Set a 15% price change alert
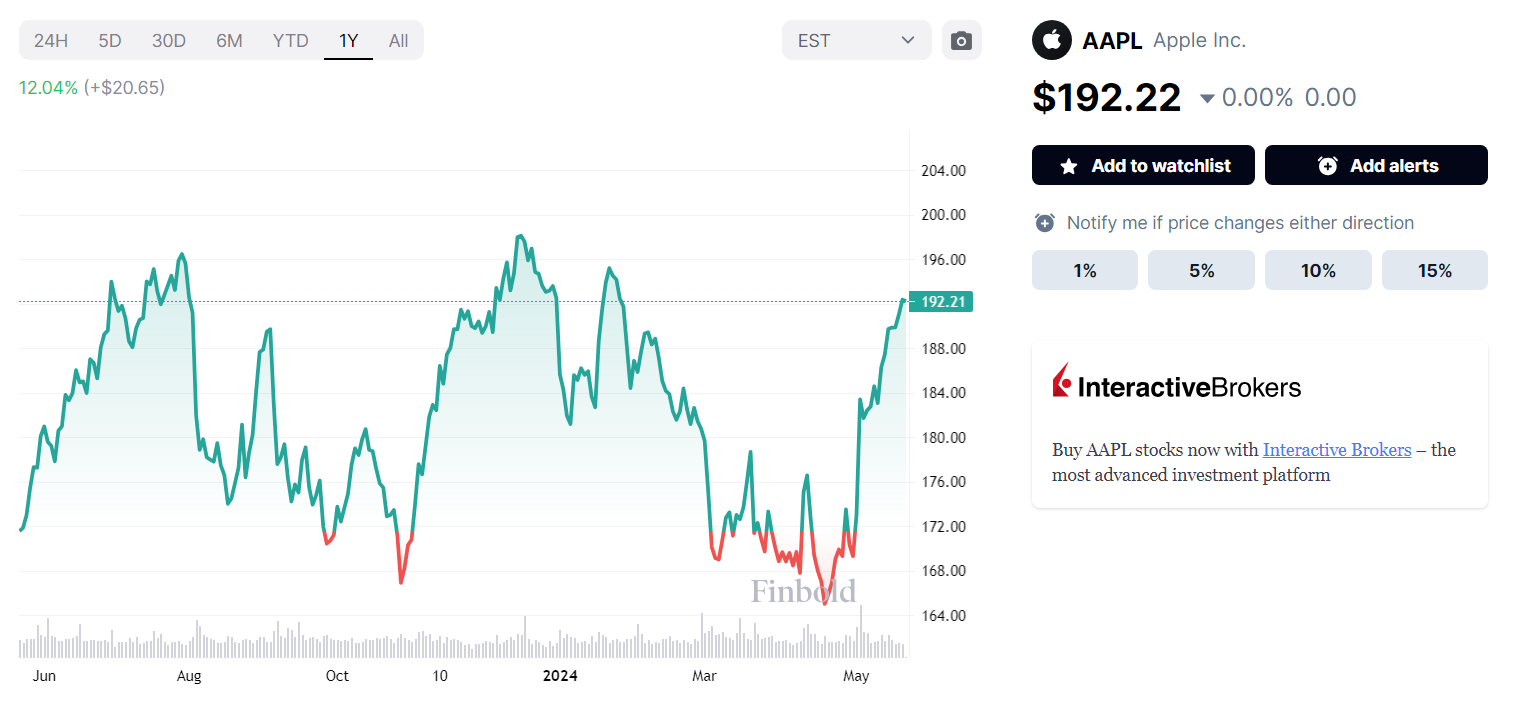Image resolution: width=1519 pixels, height=707 pixels. pyautogui.click(x=1435, y=270)
